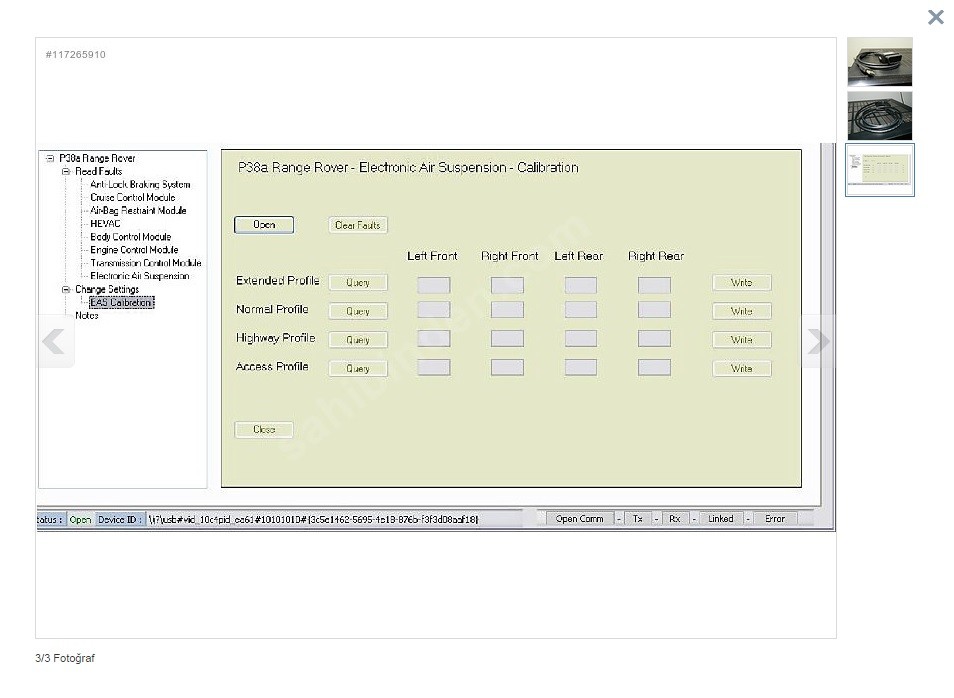Open the first cable photo thumbnail
This screenshot has width=954, height=698.
pos(879,62)
